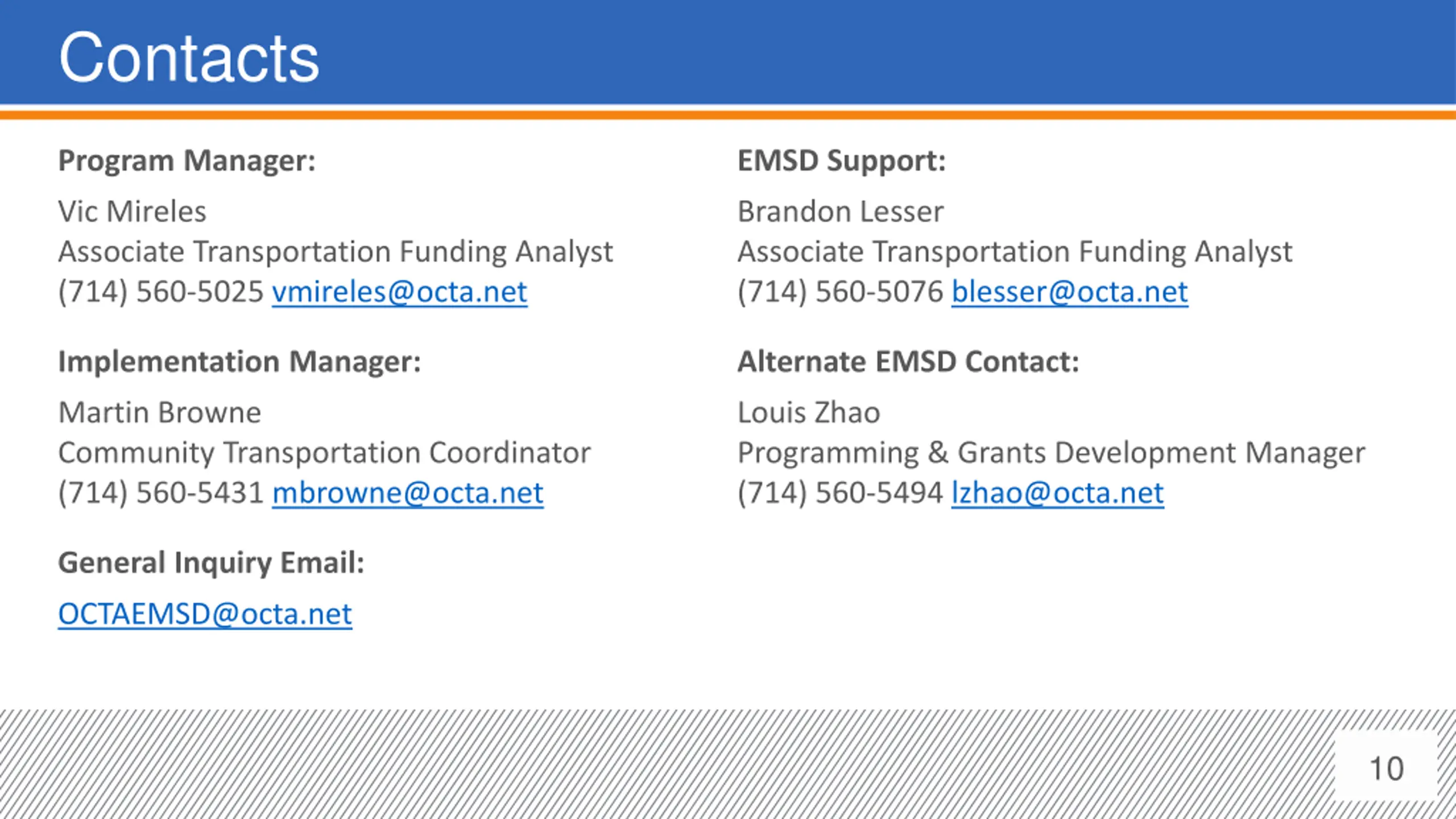
Task: Click phone number (714) 560-5494
Action: pos(840,493)
